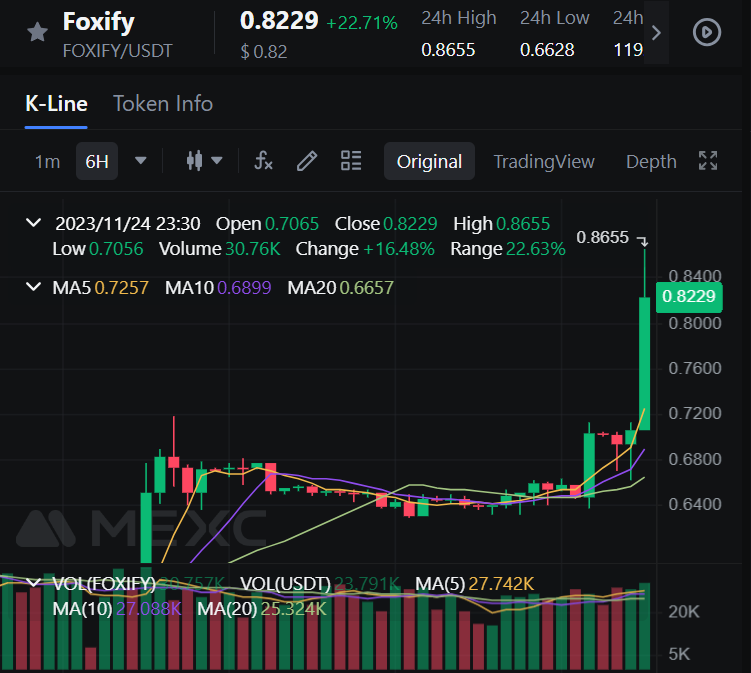Click the 20K volume axis label
Viewport: 751px width, 673px height.
point(684,612)
